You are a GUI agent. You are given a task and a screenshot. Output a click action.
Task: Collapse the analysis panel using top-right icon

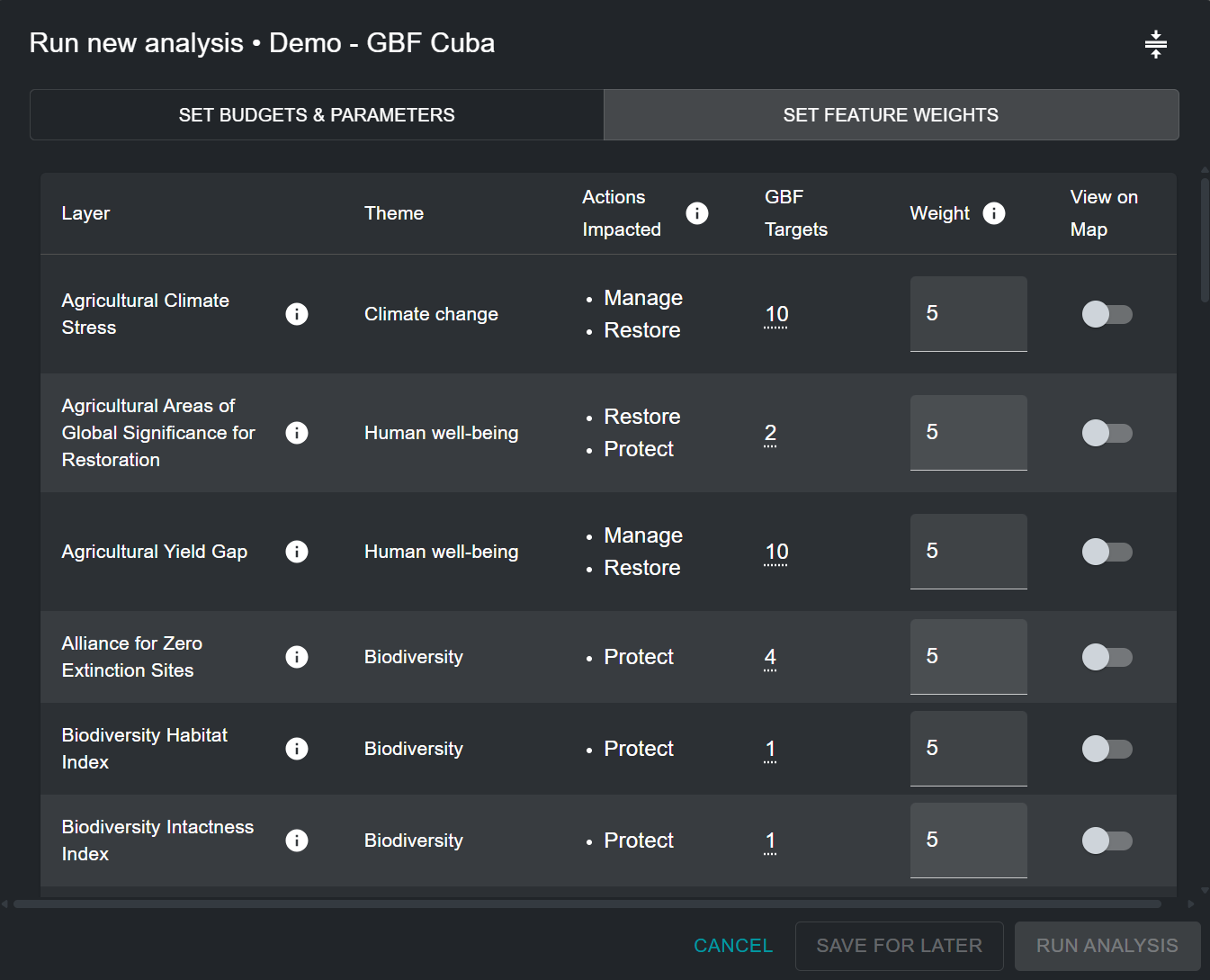coord(1155,44)
